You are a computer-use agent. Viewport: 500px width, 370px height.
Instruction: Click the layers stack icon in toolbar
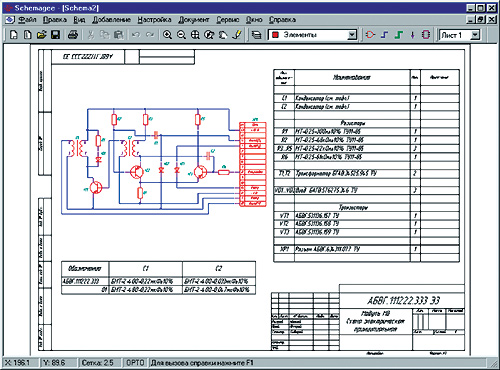(x=256, y=35)
